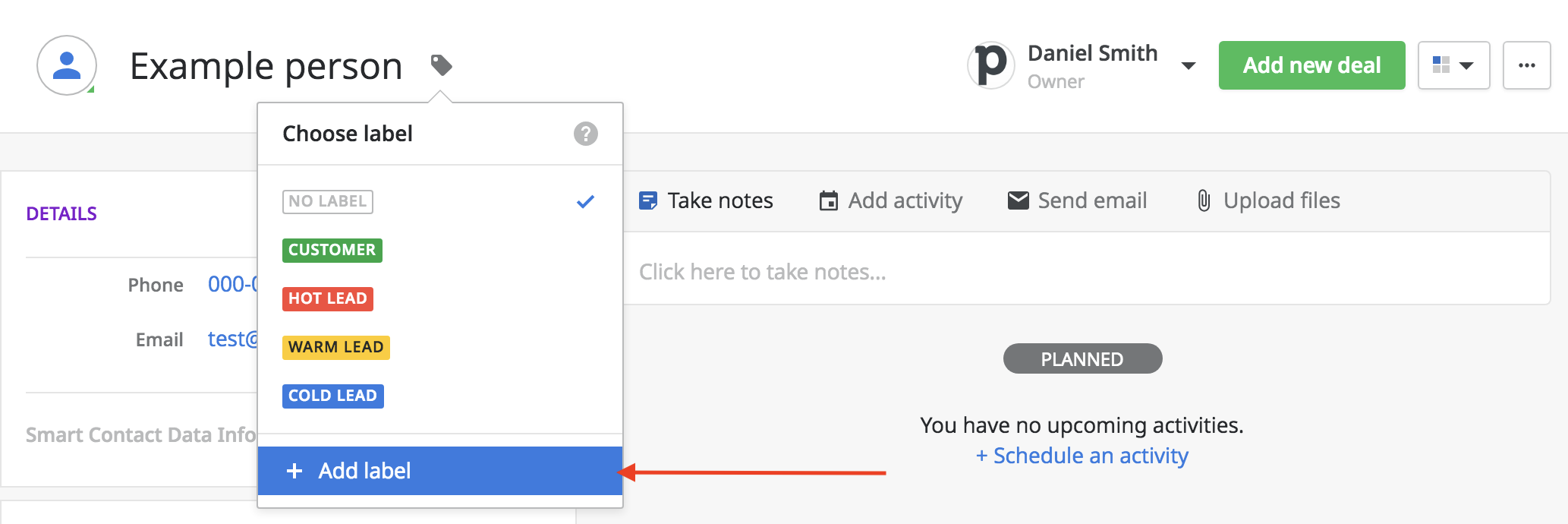
Task: Click the Add activity calendar icon
Action: click(x=829, y=200)
